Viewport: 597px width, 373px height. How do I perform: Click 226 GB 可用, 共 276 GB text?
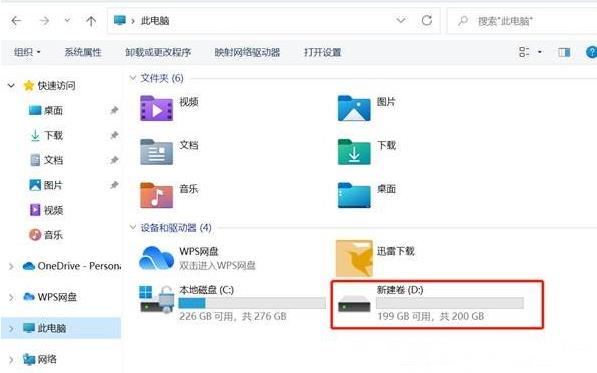[233, 316]
